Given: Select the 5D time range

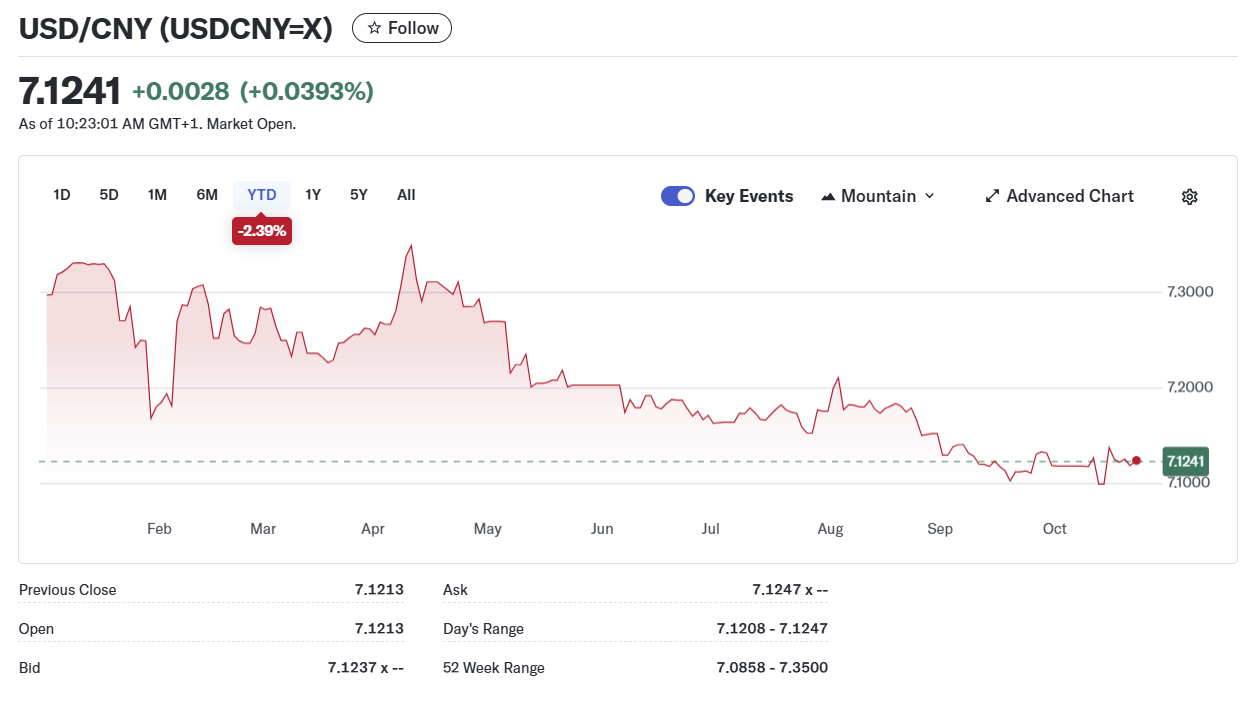Looking at the screenshot, I should (109, 195).
